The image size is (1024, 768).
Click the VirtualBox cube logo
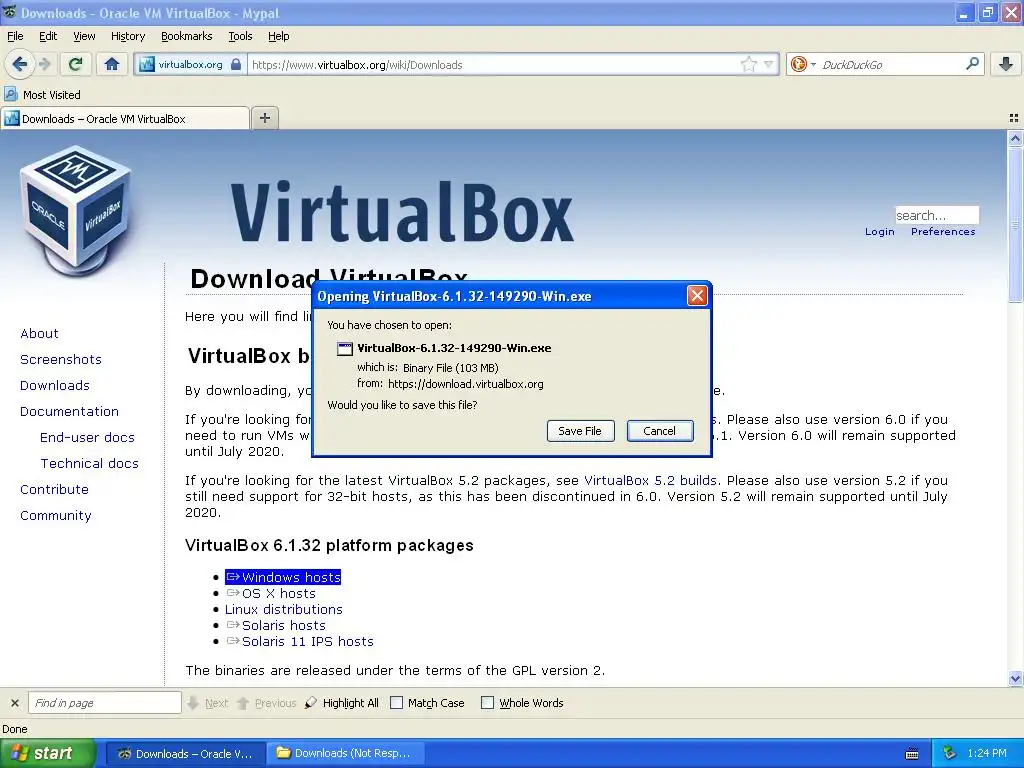pyautogui.click(x=76, y=214)
